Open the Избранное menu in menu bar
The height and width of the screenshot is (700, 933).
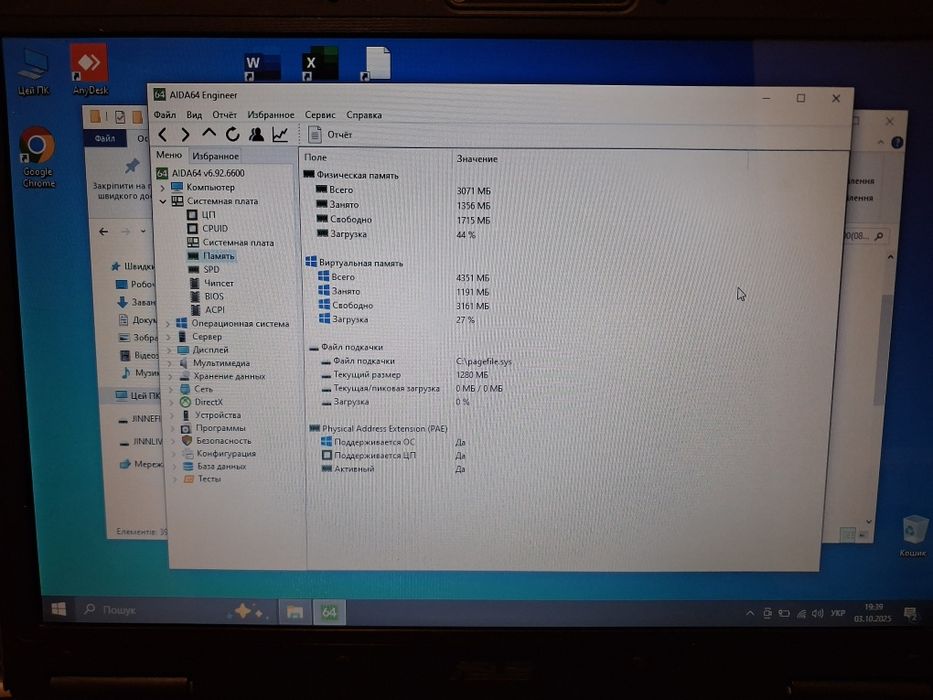tap(271, 114)
